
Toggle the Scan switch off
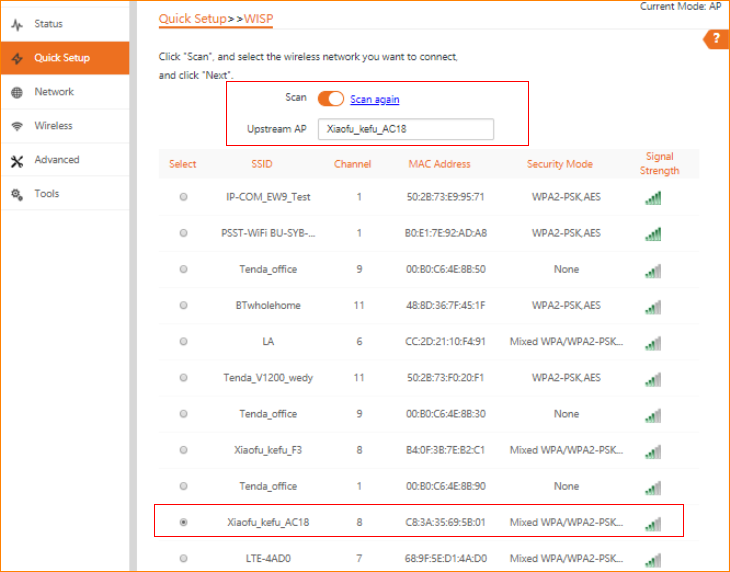click(330, 99)
